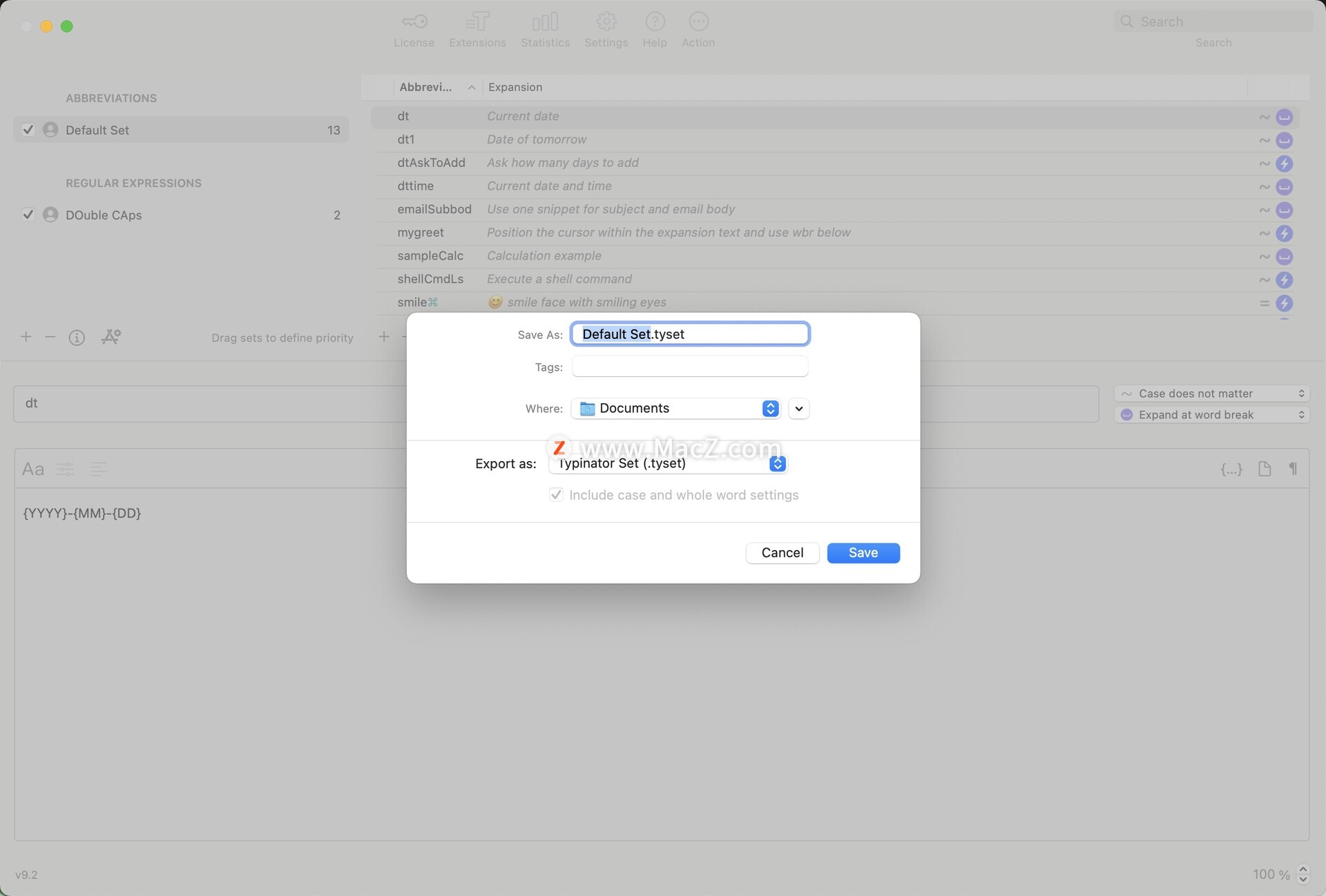
Task: Select the dt abbreviation row
Action: click(836, 117)
